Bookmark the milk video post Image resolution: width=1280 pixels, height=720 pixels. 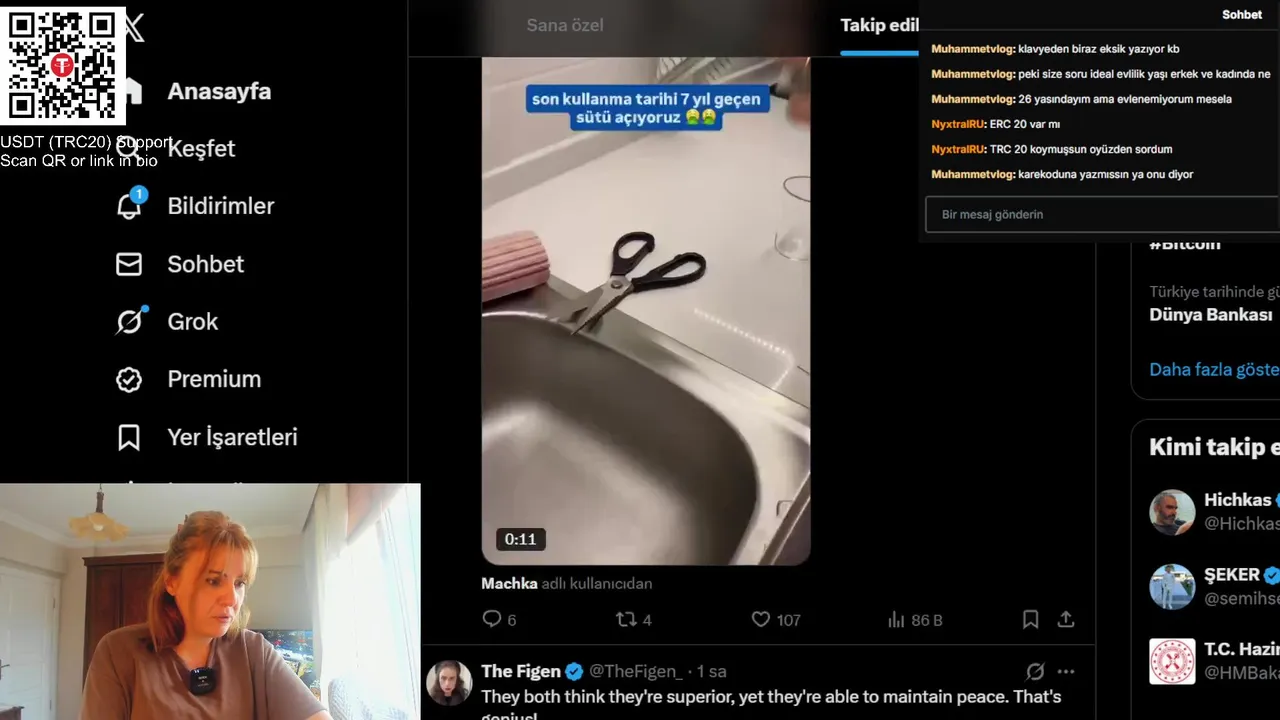pyautogui.click(x=1030, y=620)
